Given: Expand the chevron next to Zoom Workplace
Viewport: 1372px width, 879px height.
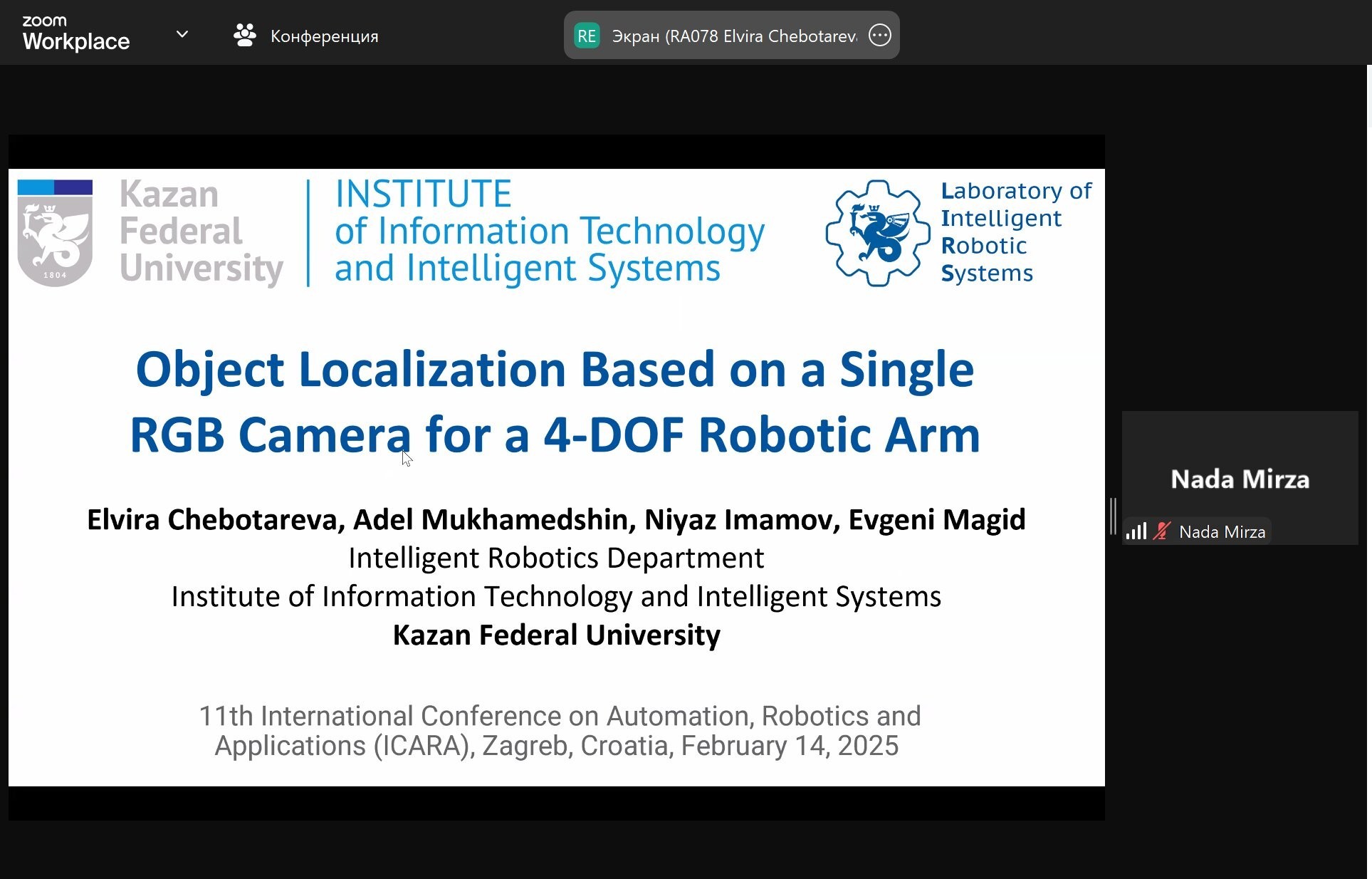Looking at the screenshot, I should 182,34.
